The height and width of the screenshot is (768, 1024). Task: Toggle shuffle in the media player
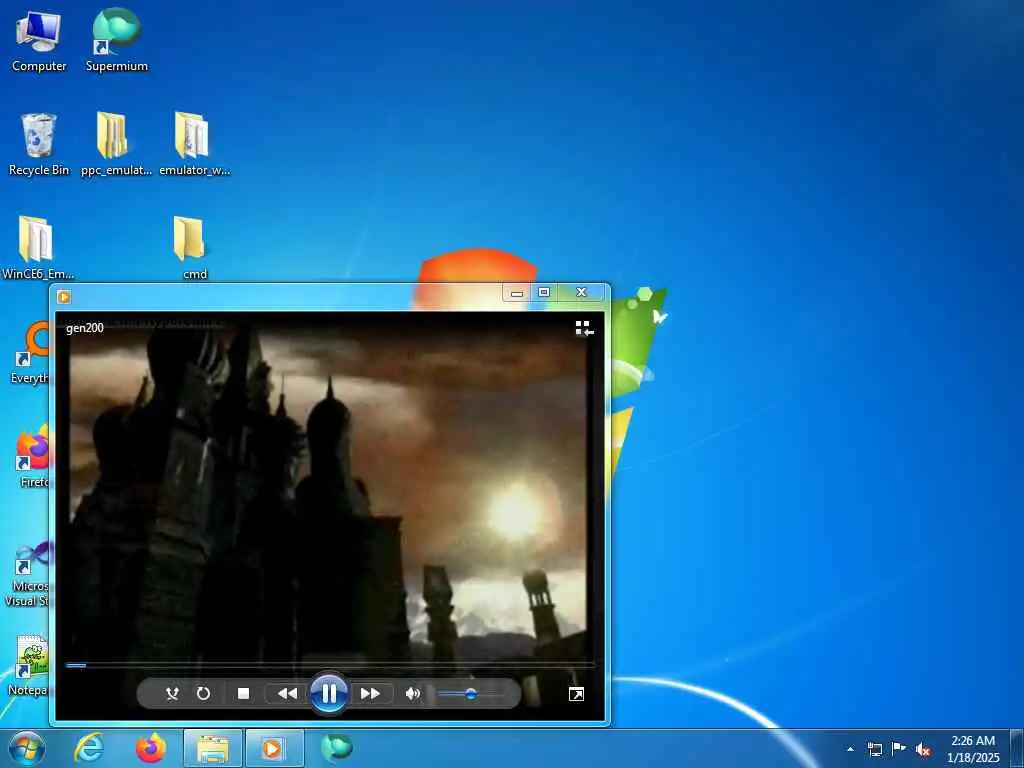point(172,693)
